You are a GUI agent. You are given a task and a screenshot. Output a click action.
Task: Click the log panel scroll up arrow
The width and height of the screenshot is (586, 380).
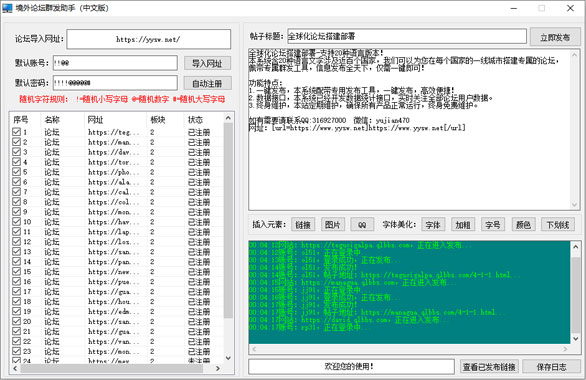tap(576, 247)
